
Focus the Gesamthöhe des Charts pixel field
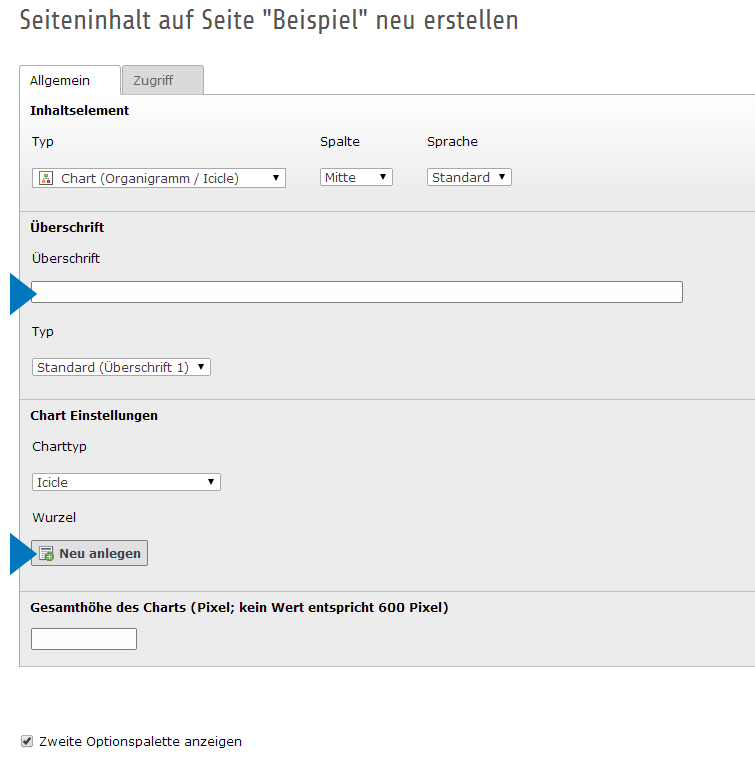84,638
